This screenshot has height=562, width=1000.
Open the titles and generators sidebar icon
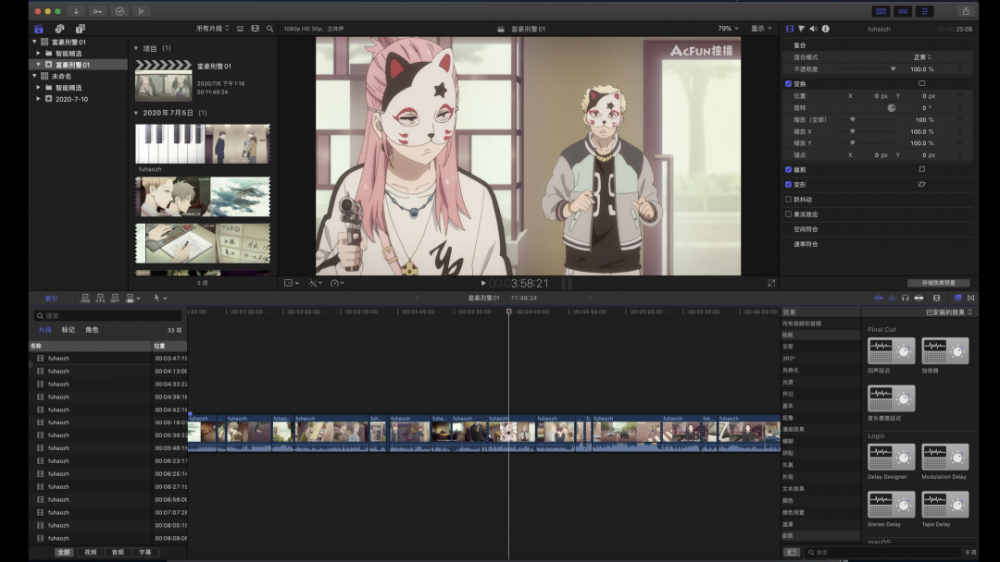tap(80, 29)
